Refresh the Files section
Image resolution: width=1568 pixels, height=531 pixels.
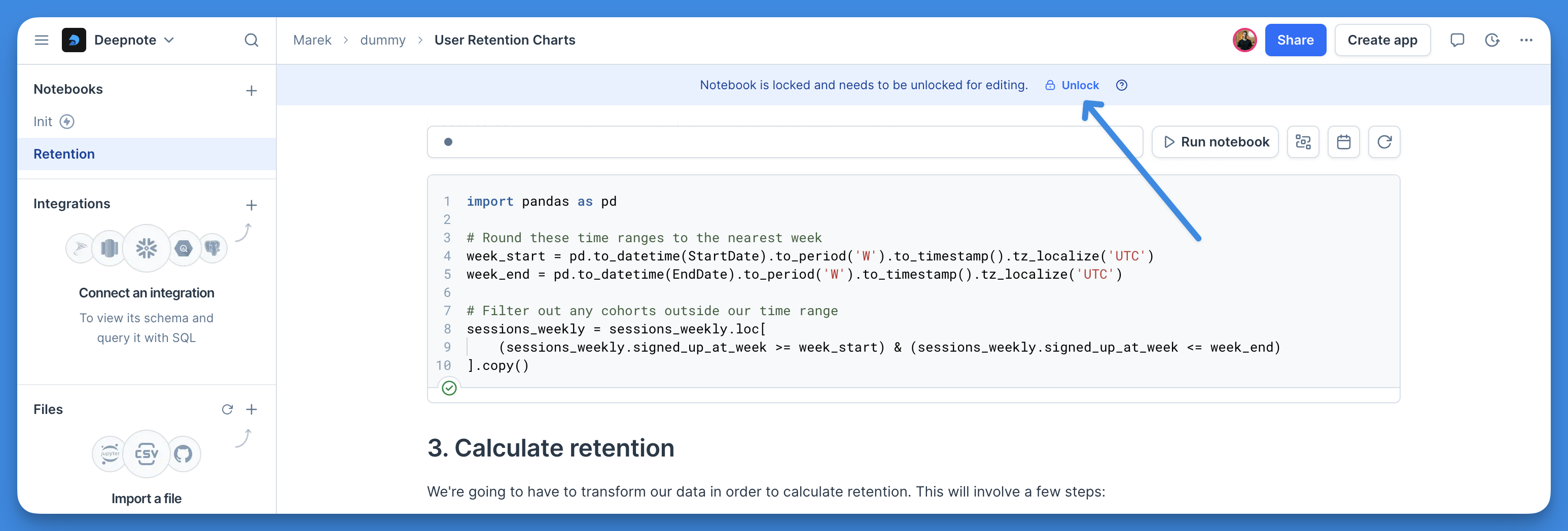click(227, 409)
